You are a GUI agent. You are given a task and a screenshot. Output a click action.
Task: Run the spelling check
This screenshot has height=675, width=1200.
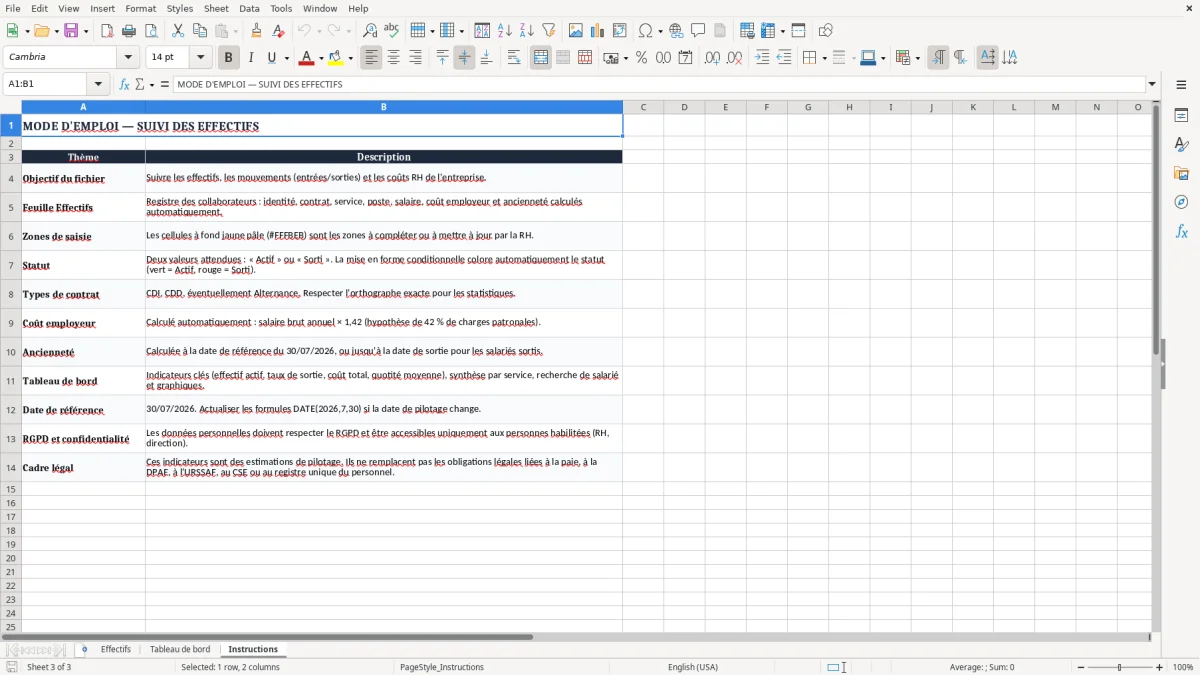(x=392, y=31)
